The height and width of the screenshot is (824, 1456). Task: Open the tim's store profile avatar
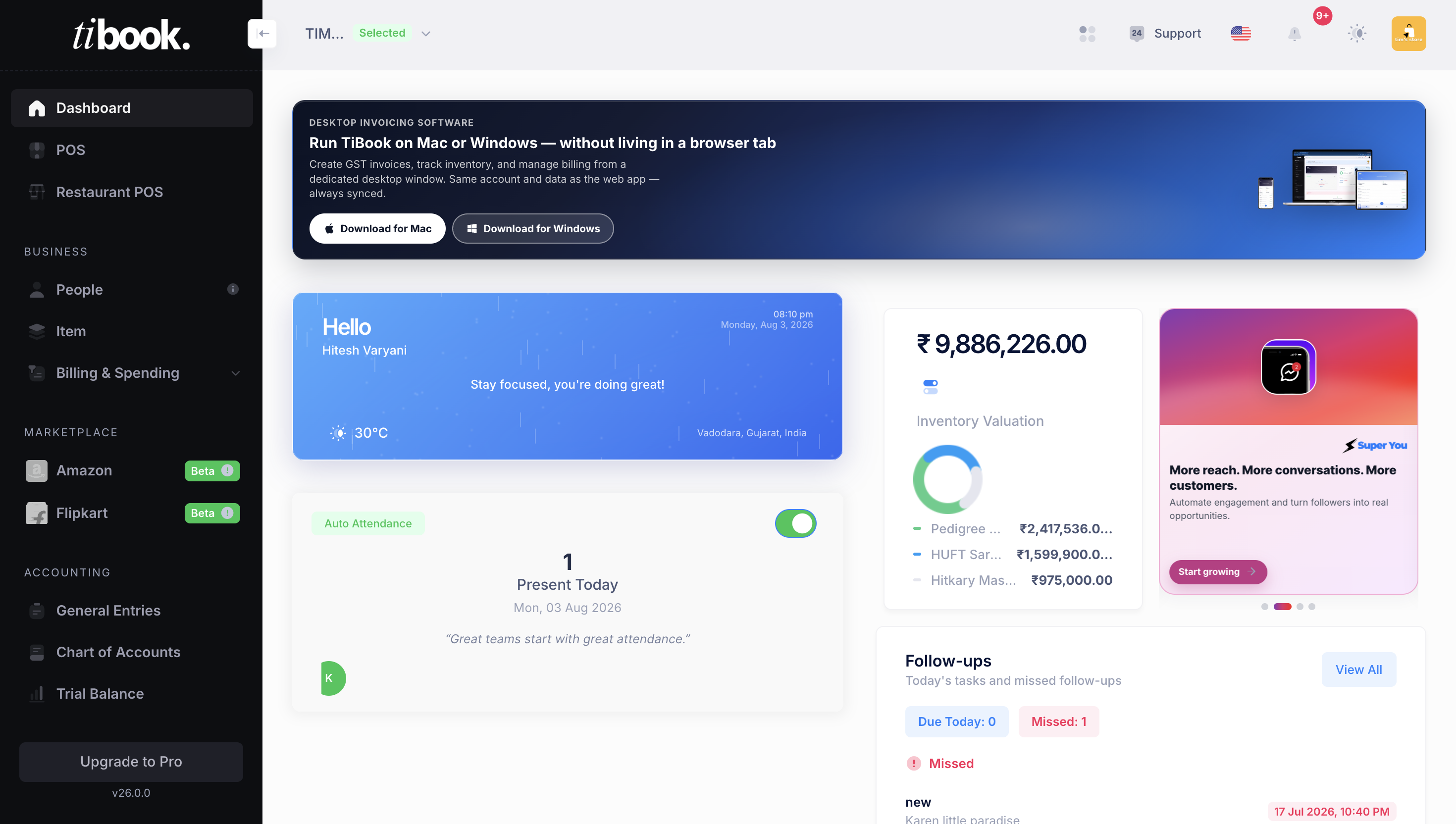[1408, 33]
